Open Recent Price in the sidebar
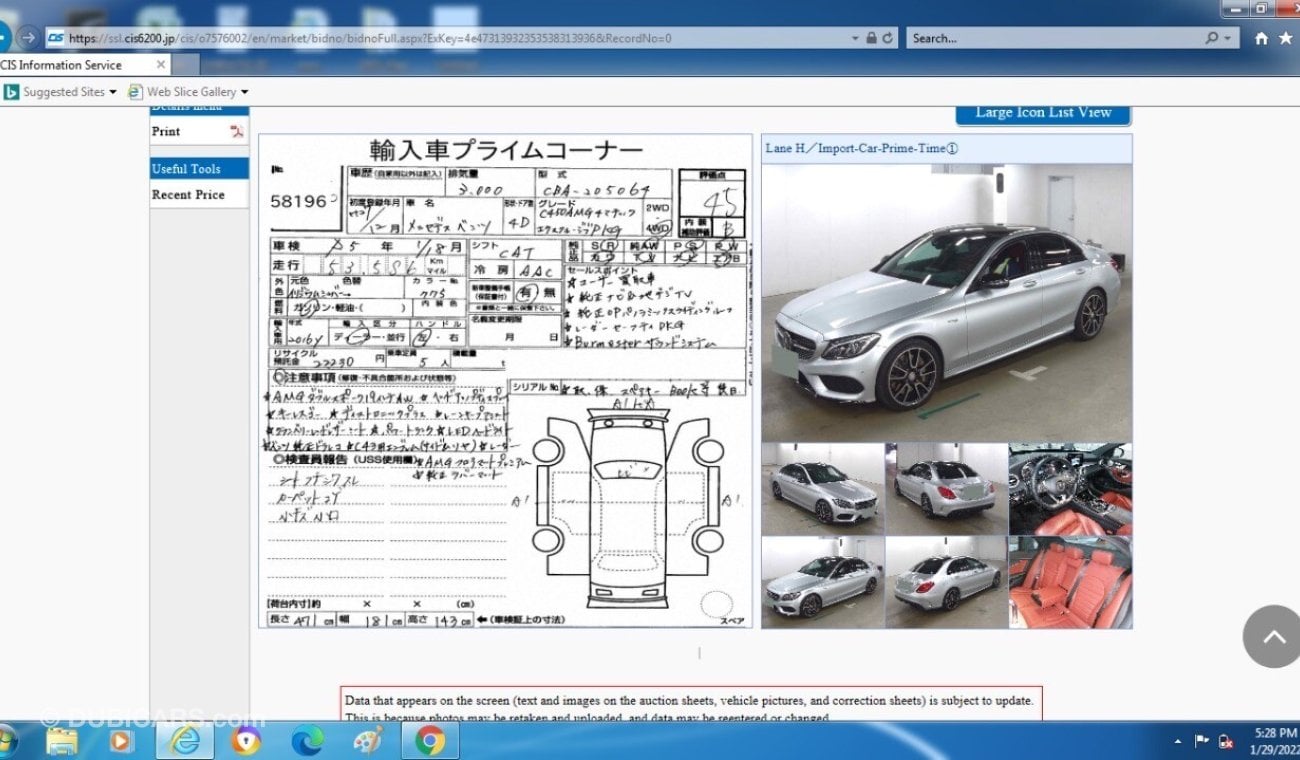The image size is (1300, 760). [188, 195]
